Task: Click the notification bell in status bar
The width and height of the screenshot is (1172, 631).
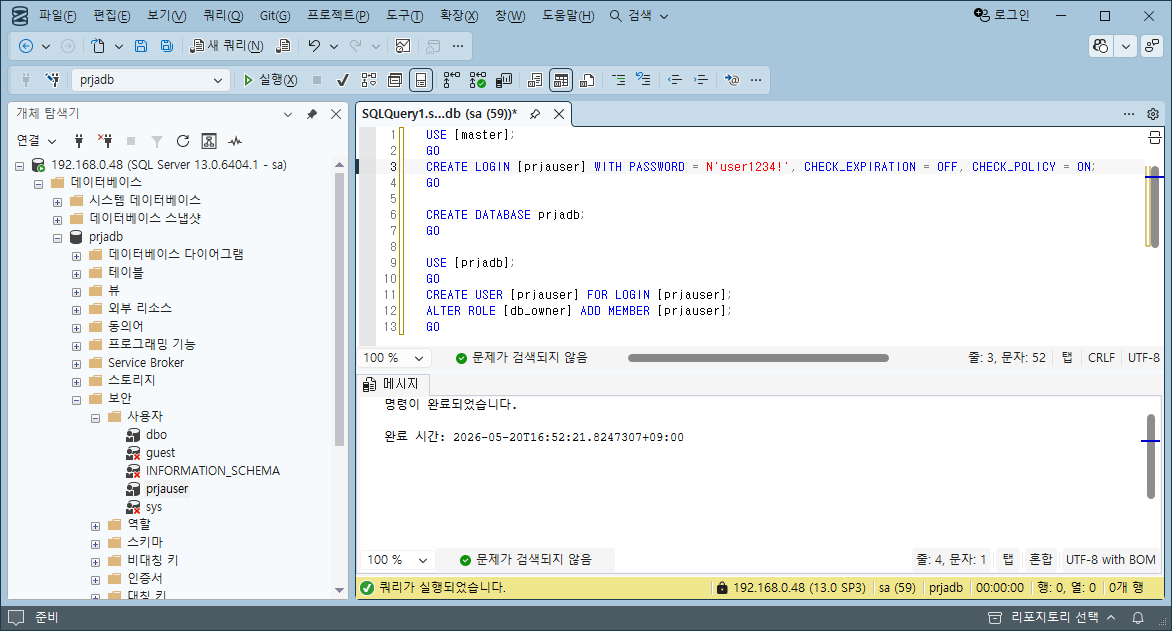Action: click(1138, 618)
